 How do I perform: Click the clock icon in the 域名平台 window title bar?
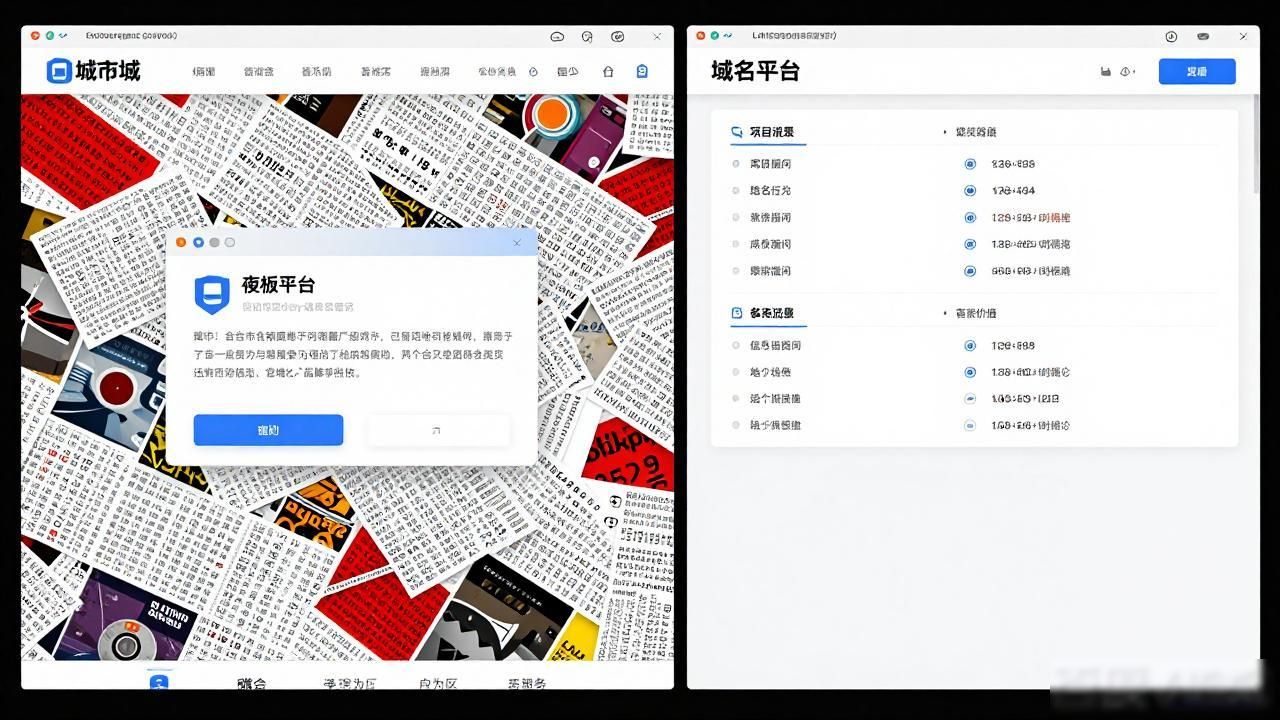(x=1171, y=36)
